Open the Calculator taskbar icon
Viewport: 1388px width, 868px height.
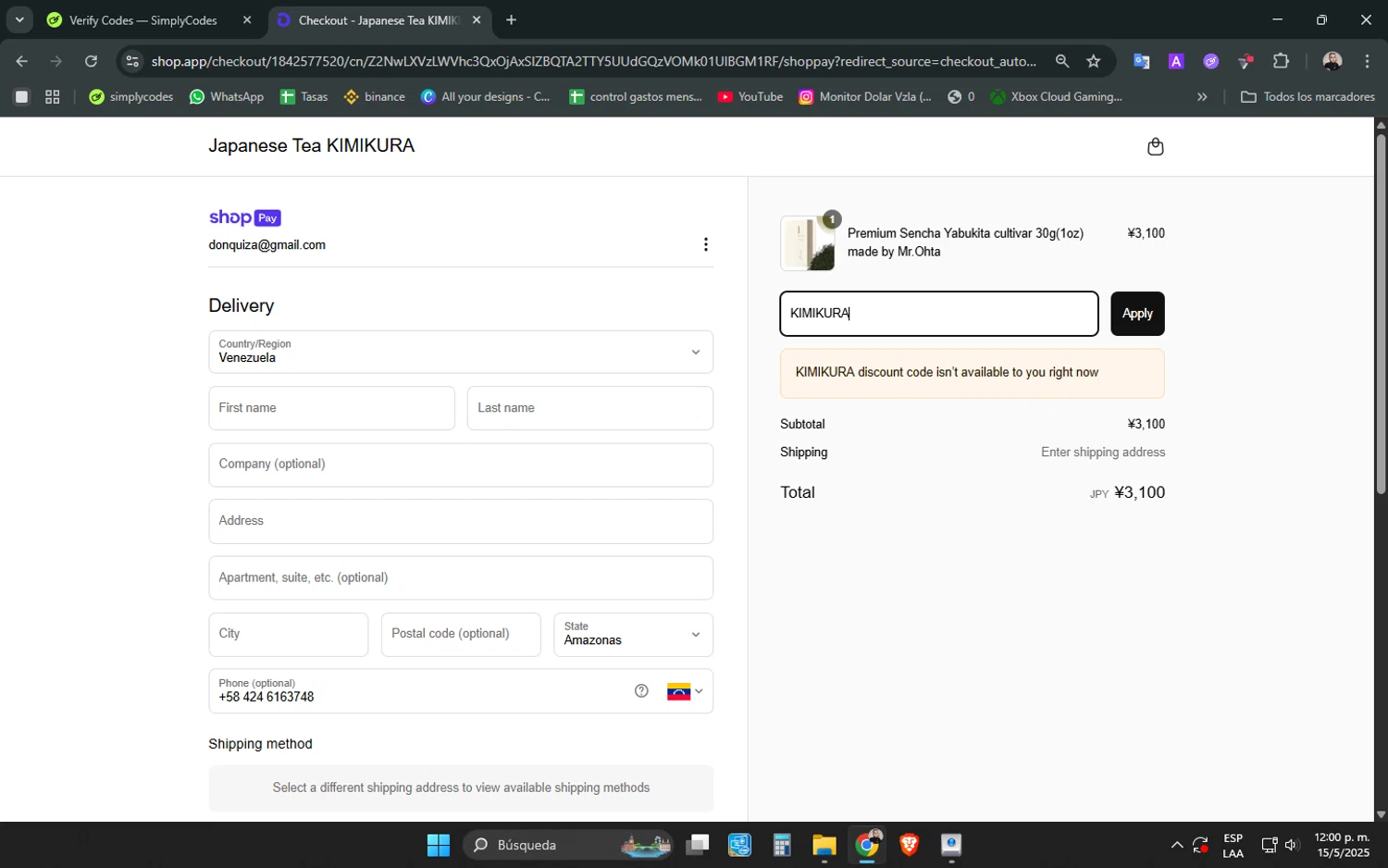782,845
